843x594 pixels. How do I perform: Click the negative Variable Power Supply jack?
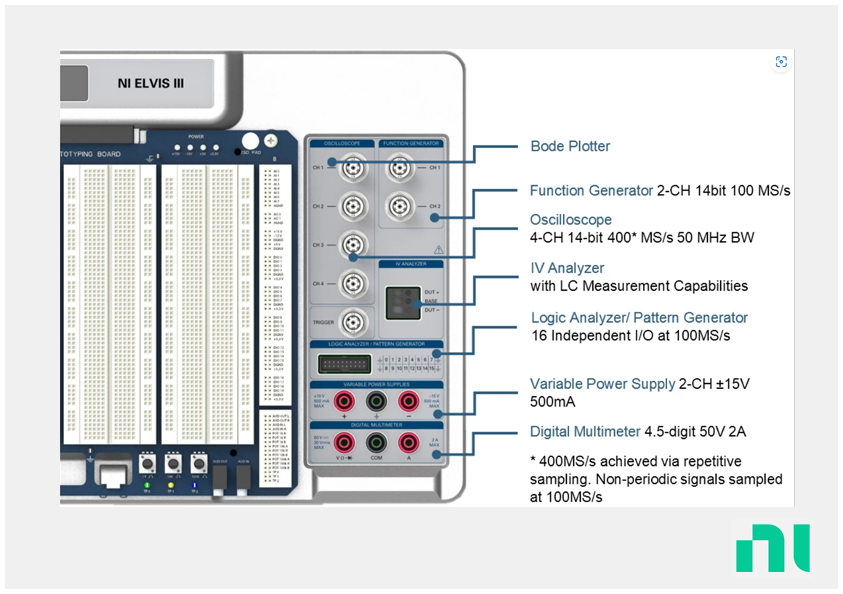(409, 400)
